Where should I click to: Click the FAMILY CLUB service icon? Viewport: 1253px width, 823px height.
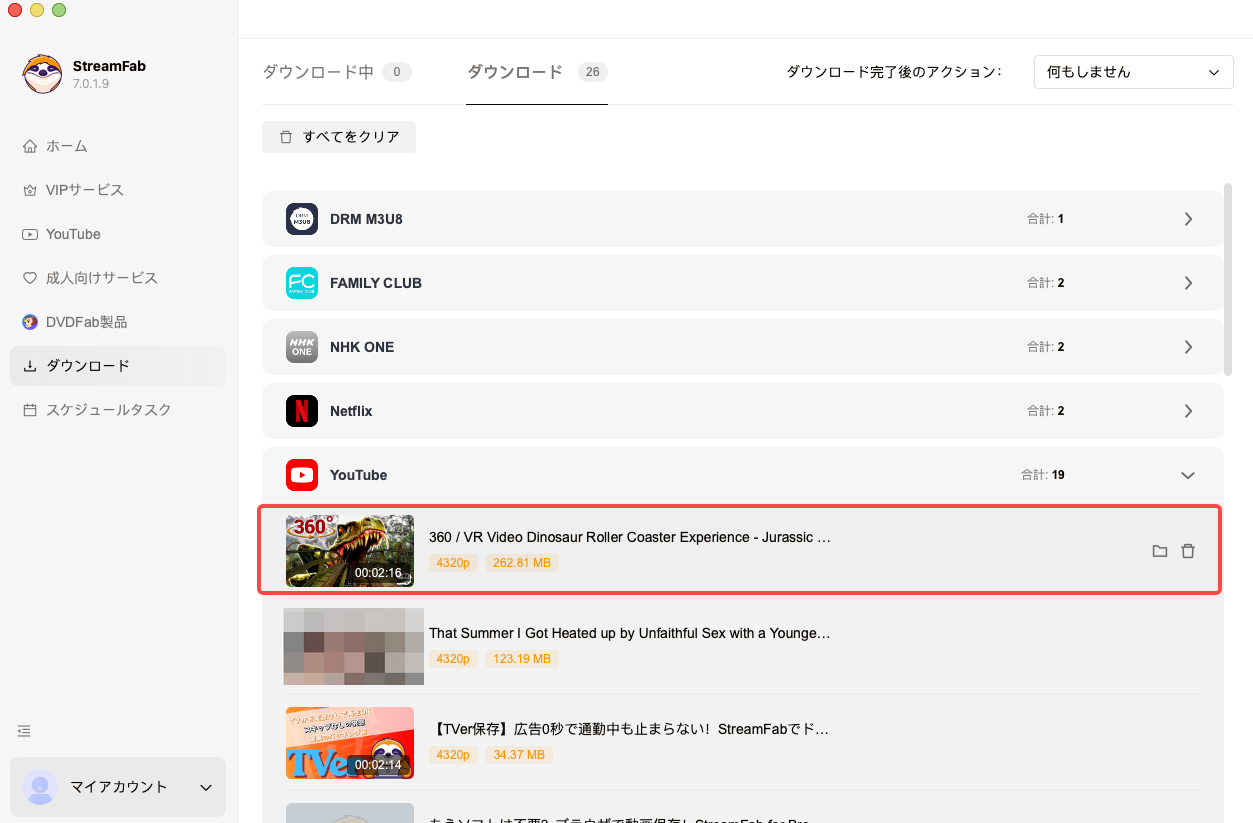(302, 283)
